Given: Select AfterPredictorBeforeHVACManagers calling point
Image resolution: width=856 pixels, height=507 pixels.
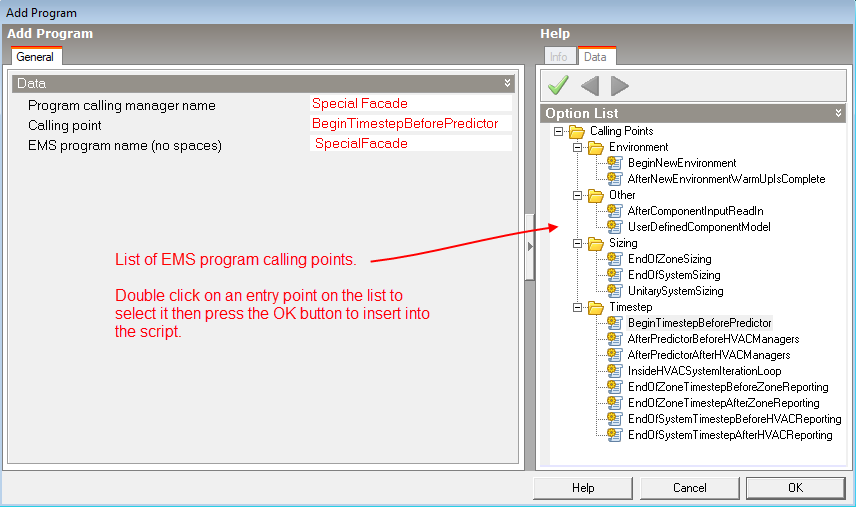Looking at the screenshot, I should click(x=713, y=339).
